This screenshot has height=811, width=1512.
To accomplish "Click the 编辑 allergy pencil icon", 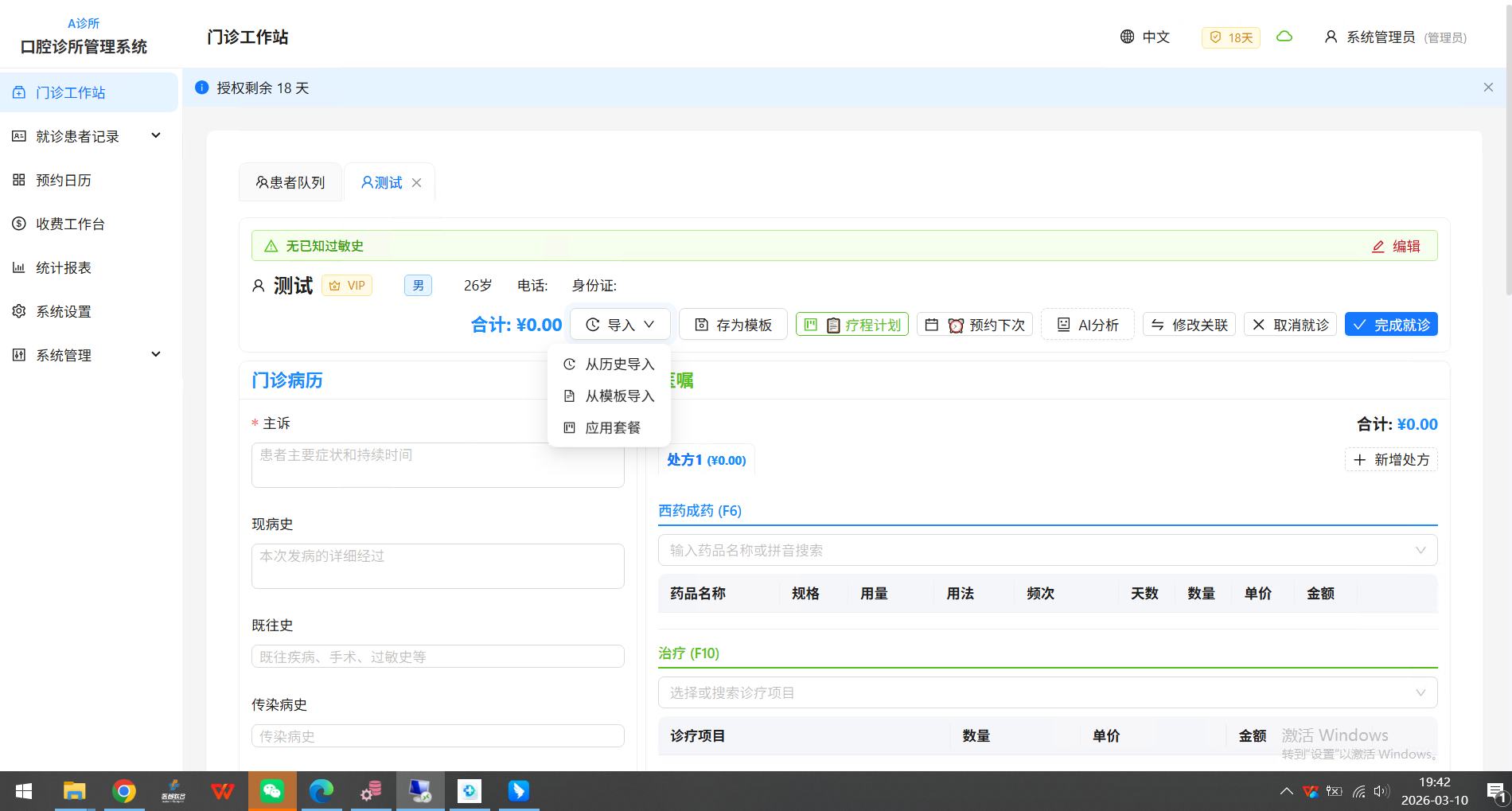I will (x=1378, y=247).
